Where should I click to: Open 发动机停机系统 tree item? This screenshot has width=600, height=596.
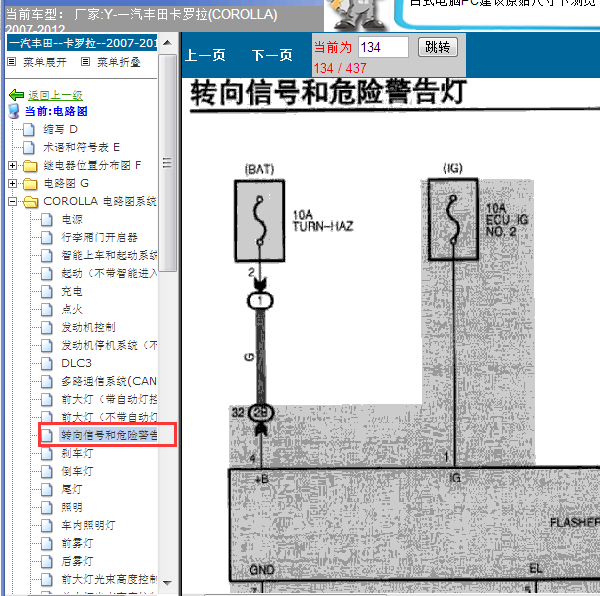109,345
